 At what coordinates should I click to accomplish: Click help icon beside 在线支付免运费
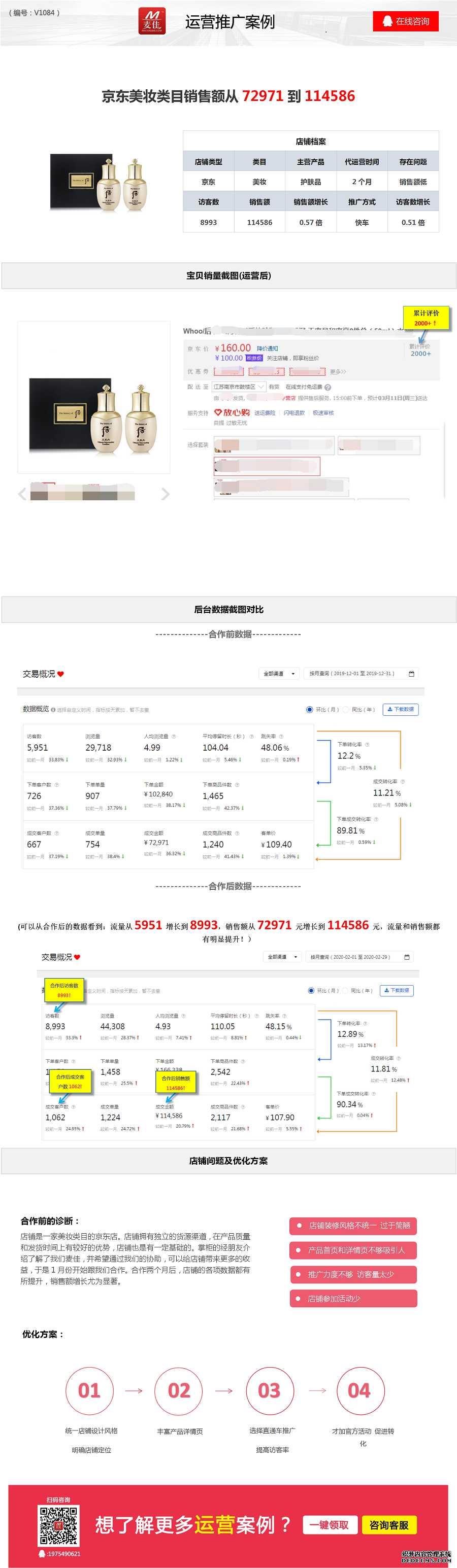[x=328, y=387]
